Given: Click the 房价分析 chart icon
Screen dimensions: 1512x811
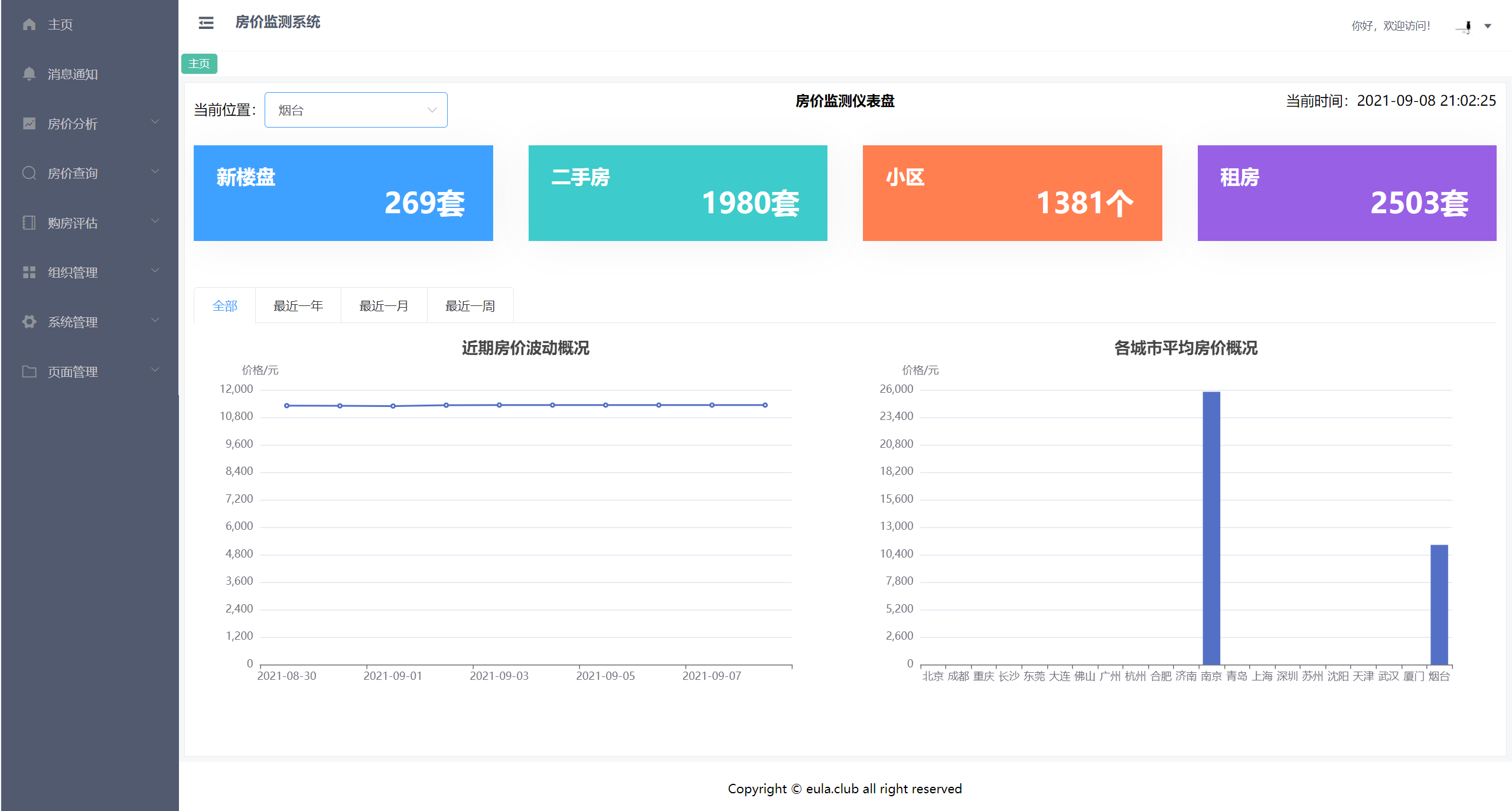Looking at the screenshot, I should (x=29, y=123).
